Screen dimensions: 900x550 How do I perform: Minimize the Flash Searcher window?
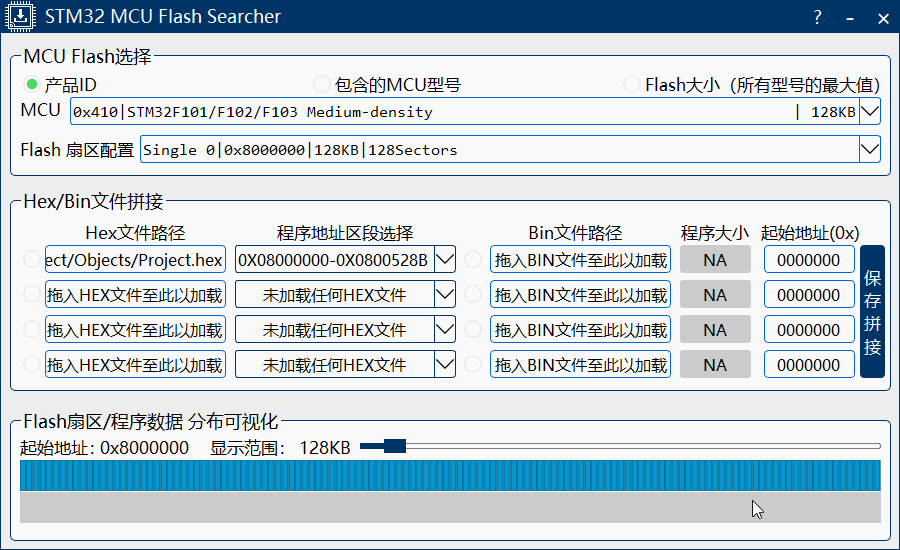point(850,17)
